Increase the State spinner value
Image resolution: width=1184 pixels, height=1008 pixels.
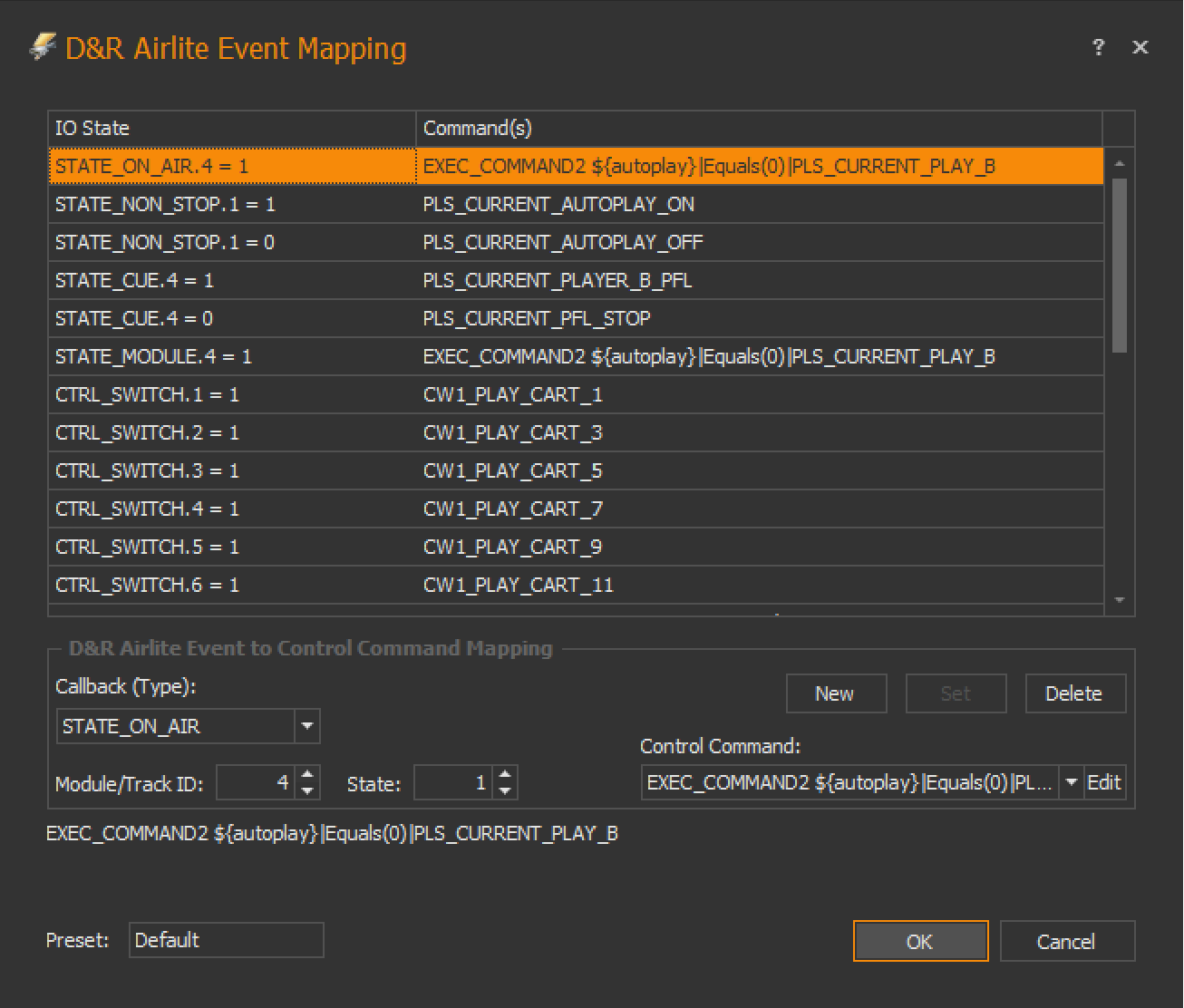tap(505, 775)
